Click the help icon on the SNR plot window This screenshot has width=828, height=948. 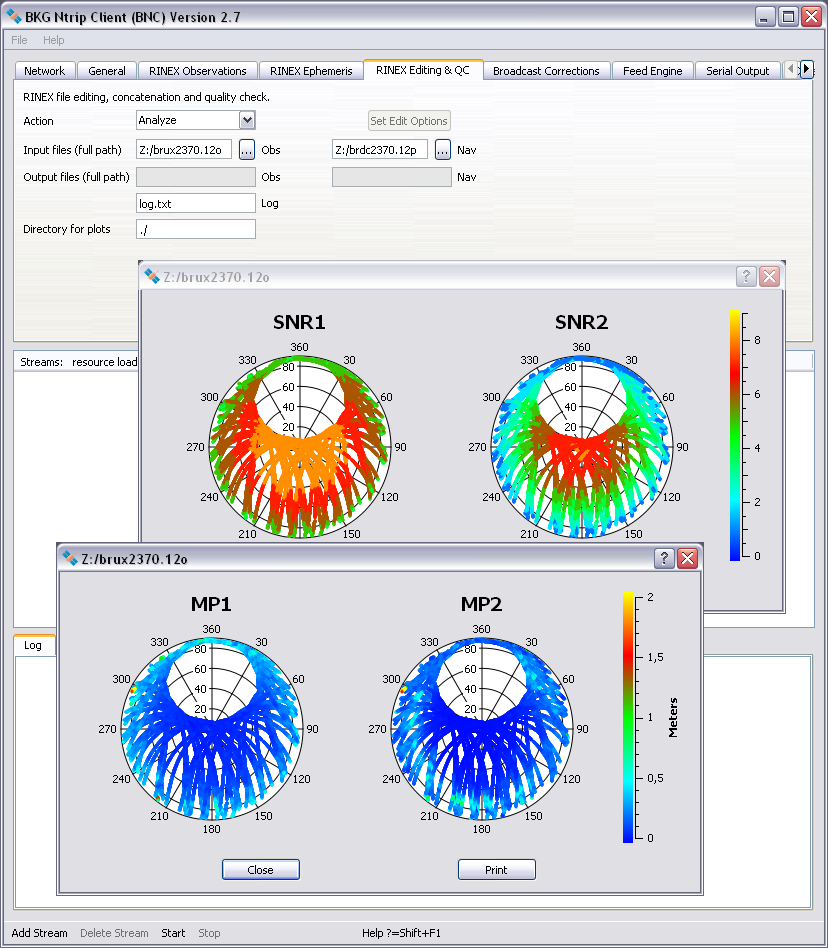(746, 276)
